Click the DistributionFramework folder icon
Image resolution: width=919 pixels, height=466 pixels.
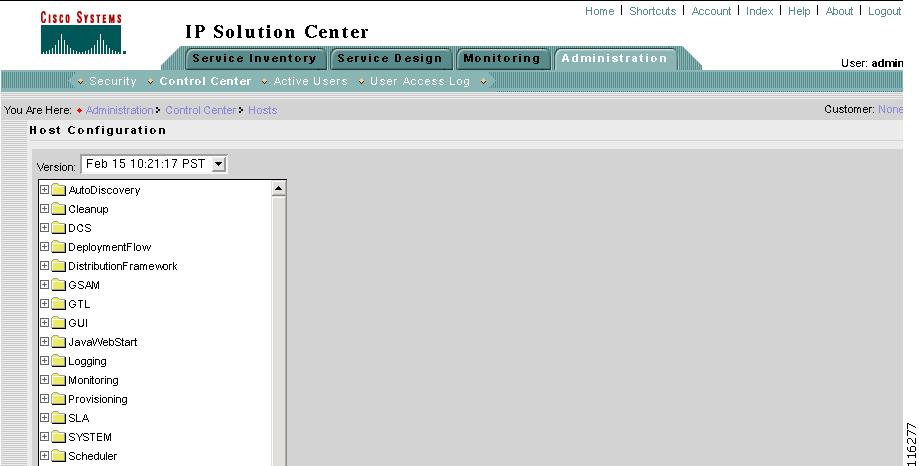point(58,266)
